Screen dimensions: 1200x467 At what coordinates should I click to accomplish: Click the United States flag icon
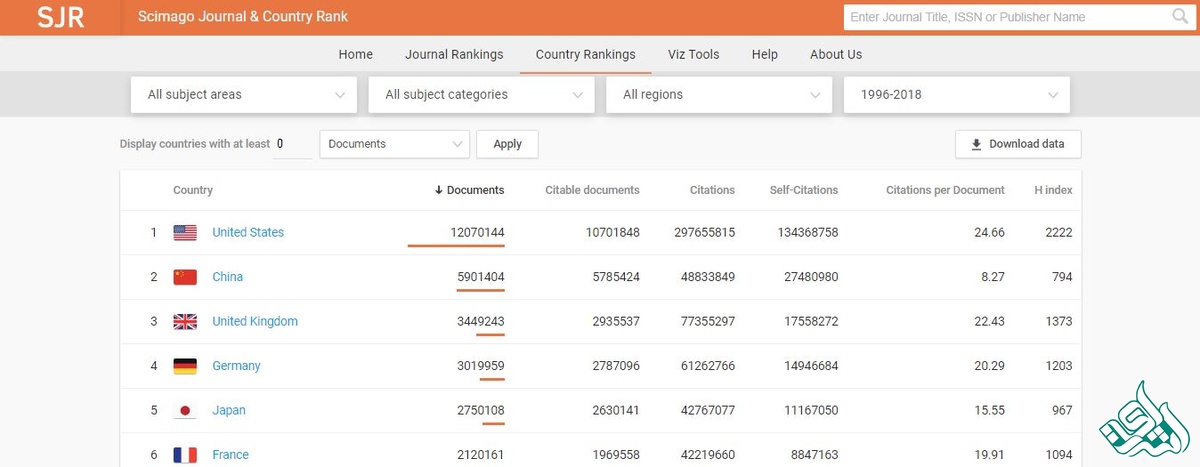coord(185,232)
